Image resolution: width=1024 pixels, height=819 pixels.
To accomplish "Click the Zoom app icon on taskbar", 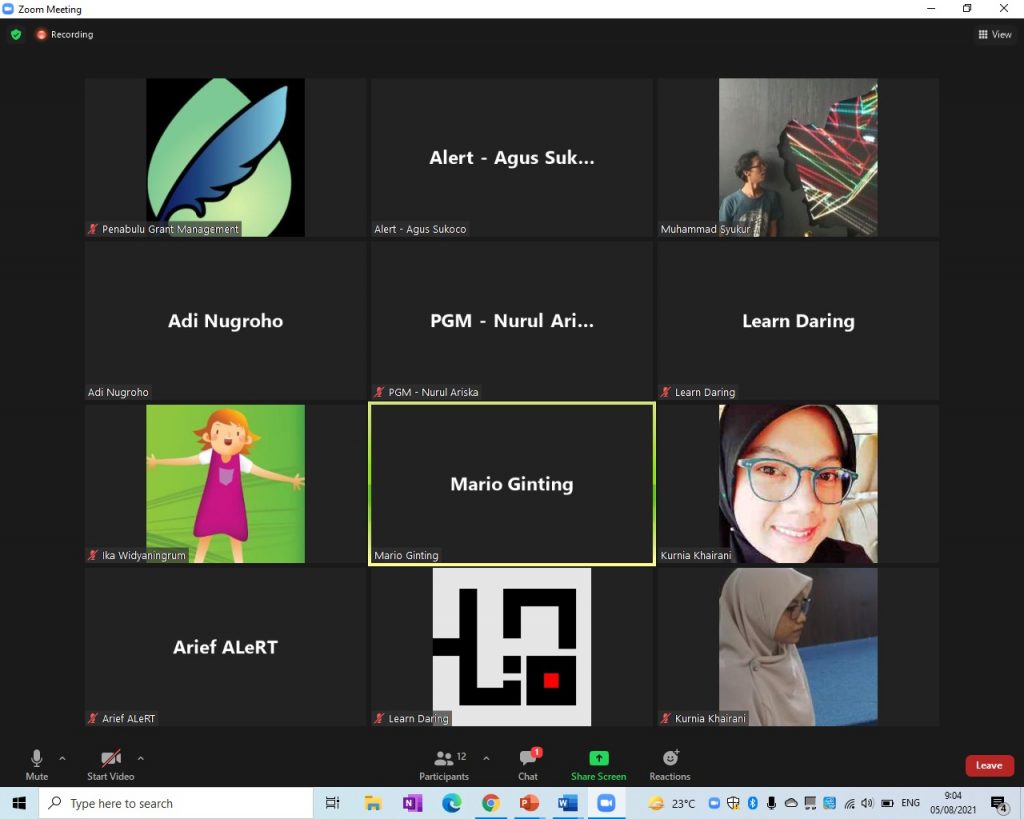I will (x=607, y=803).
